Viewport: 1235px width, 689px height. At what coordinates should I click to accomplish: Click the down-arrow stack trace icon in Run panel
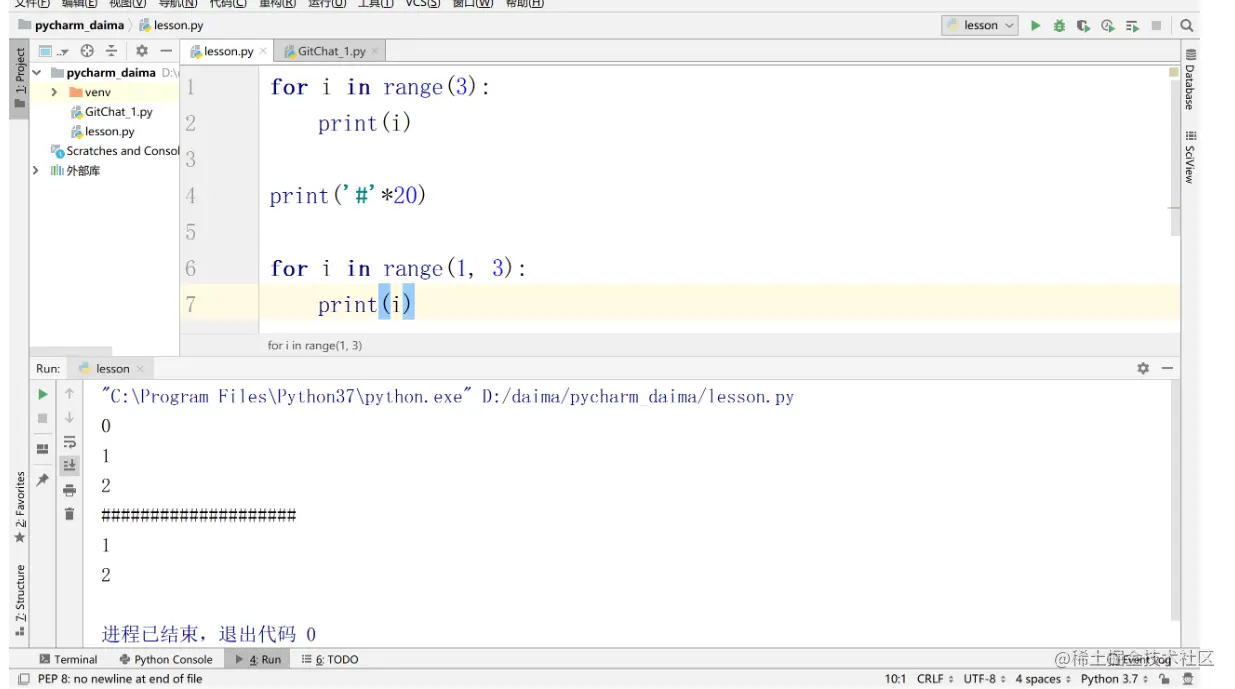tap(69, 418)
